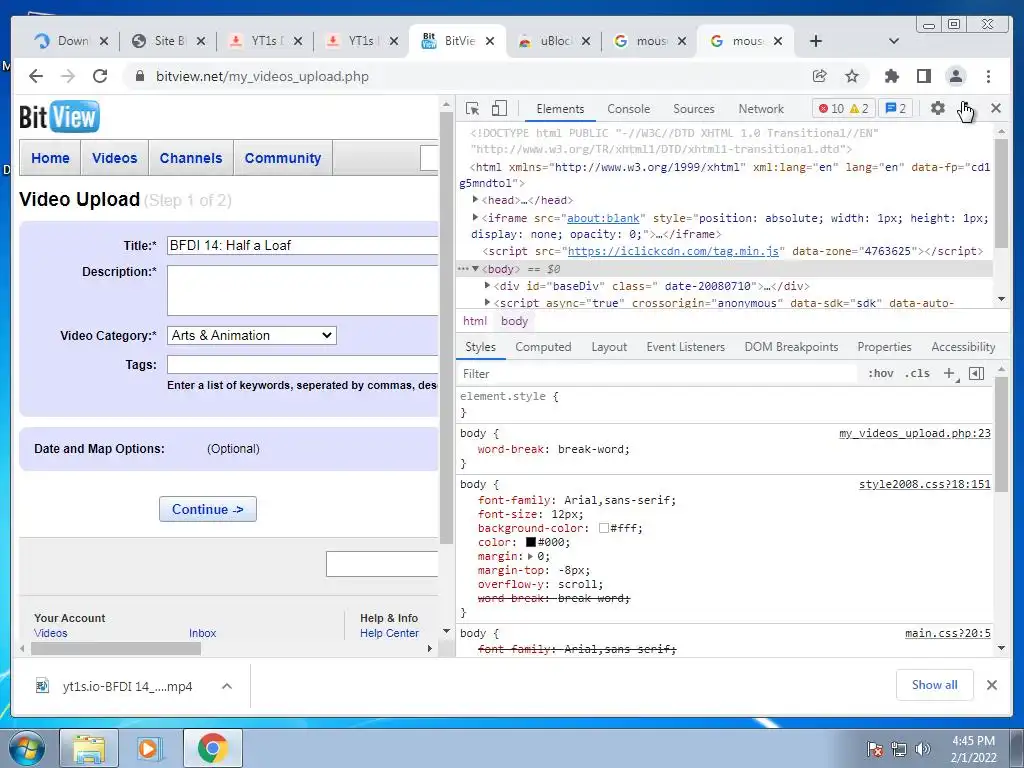Screen dimensions: 1024x768
Task: Launch Windows Media Player from taskbar
Action: pyautogui.click(x=150, y=748)
